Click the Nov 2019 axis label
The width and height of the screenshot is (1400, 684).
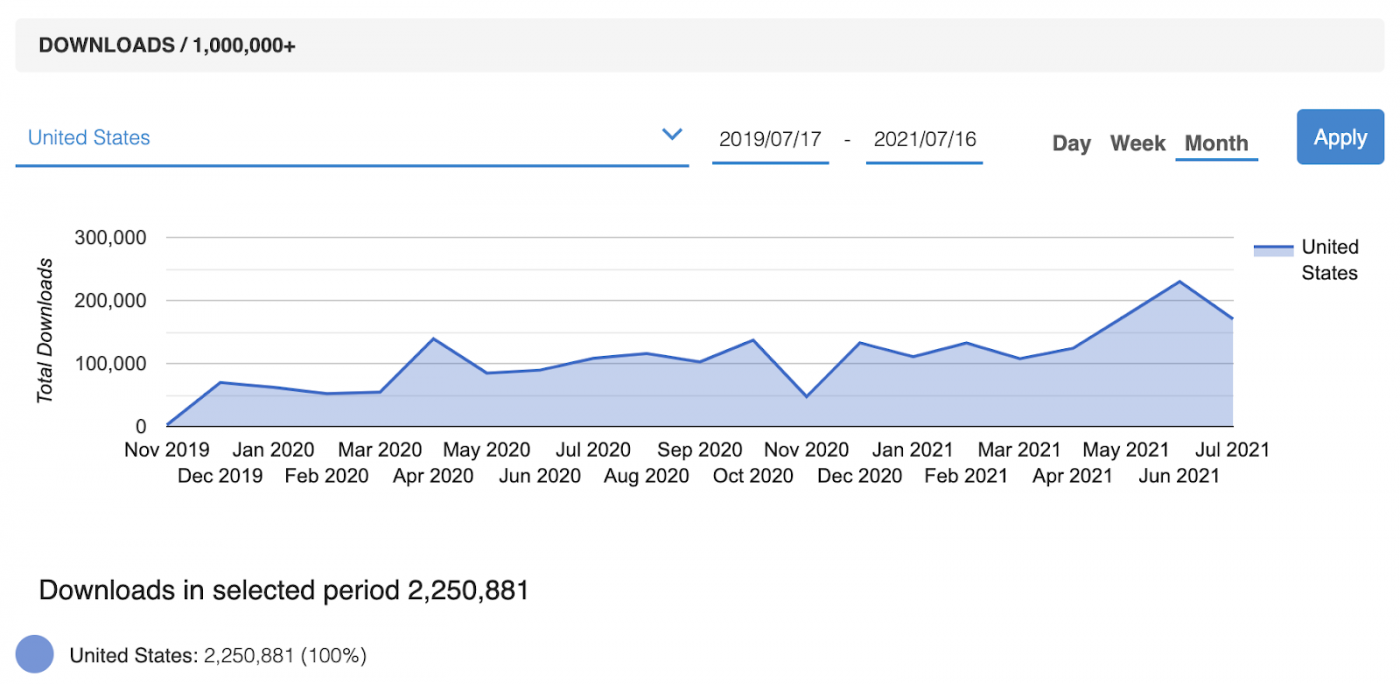tap(167, 450)
